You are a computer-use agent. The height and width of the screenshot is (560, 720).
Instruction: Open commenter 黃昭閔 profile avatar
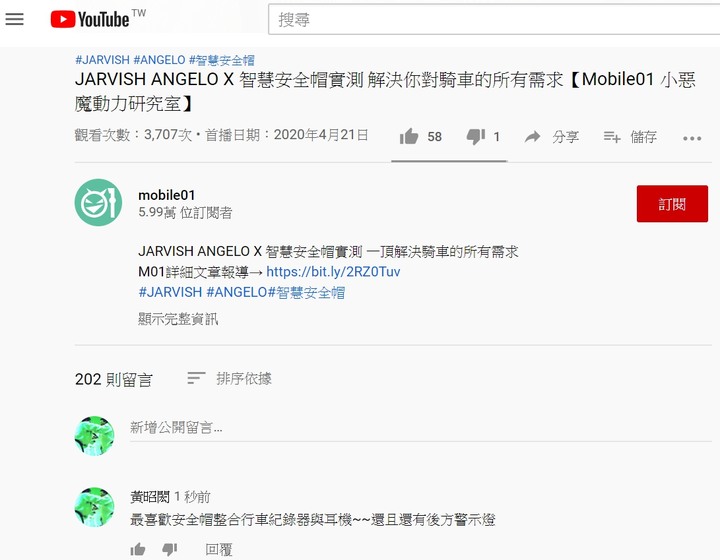coord(95,507)
